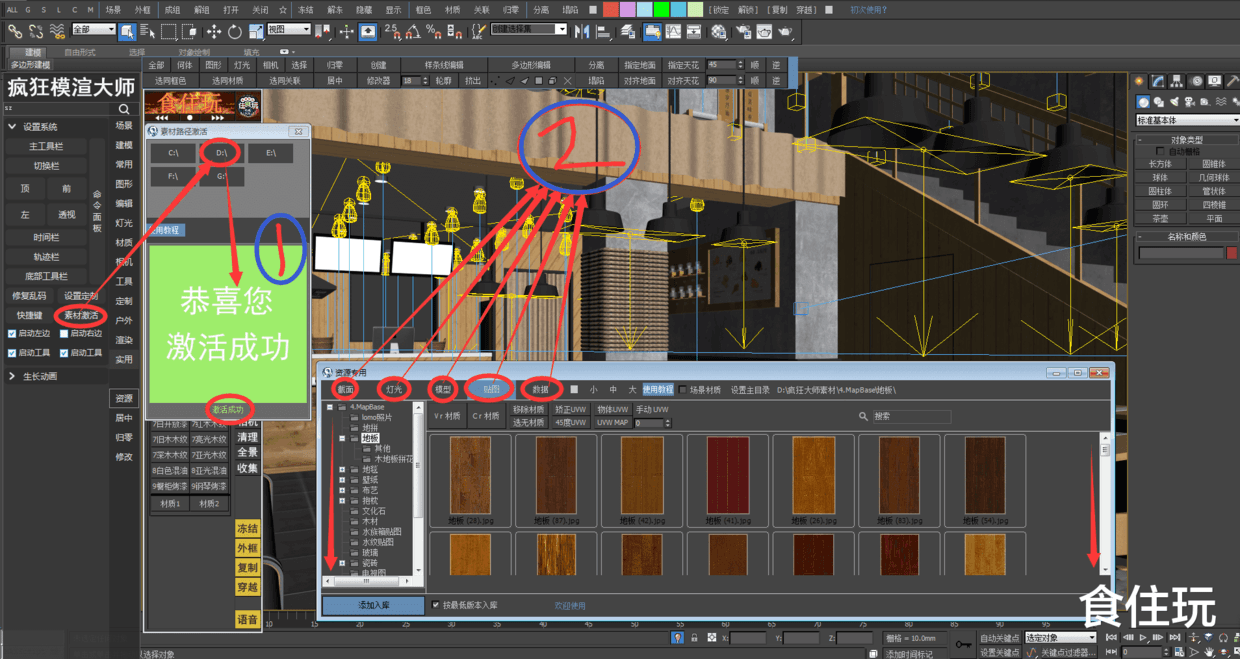
Task: Click the teapot Render icon
Action: click(x=786, y=31)
